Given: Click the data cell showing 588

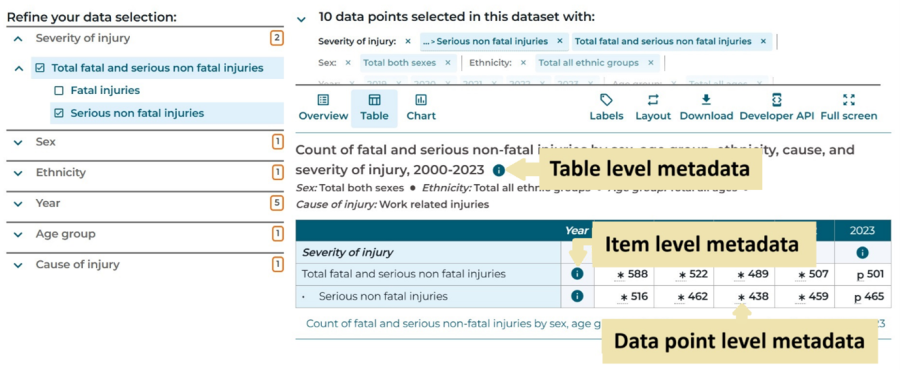Looking at the screenshot, I should (x=623, y=275).
